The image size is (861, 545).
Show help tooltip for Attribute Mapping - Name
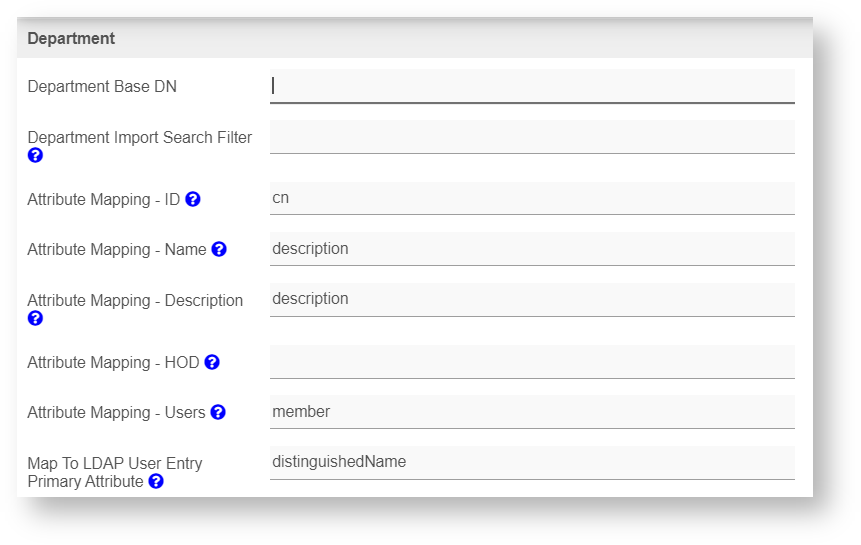[x=219, y=249]
